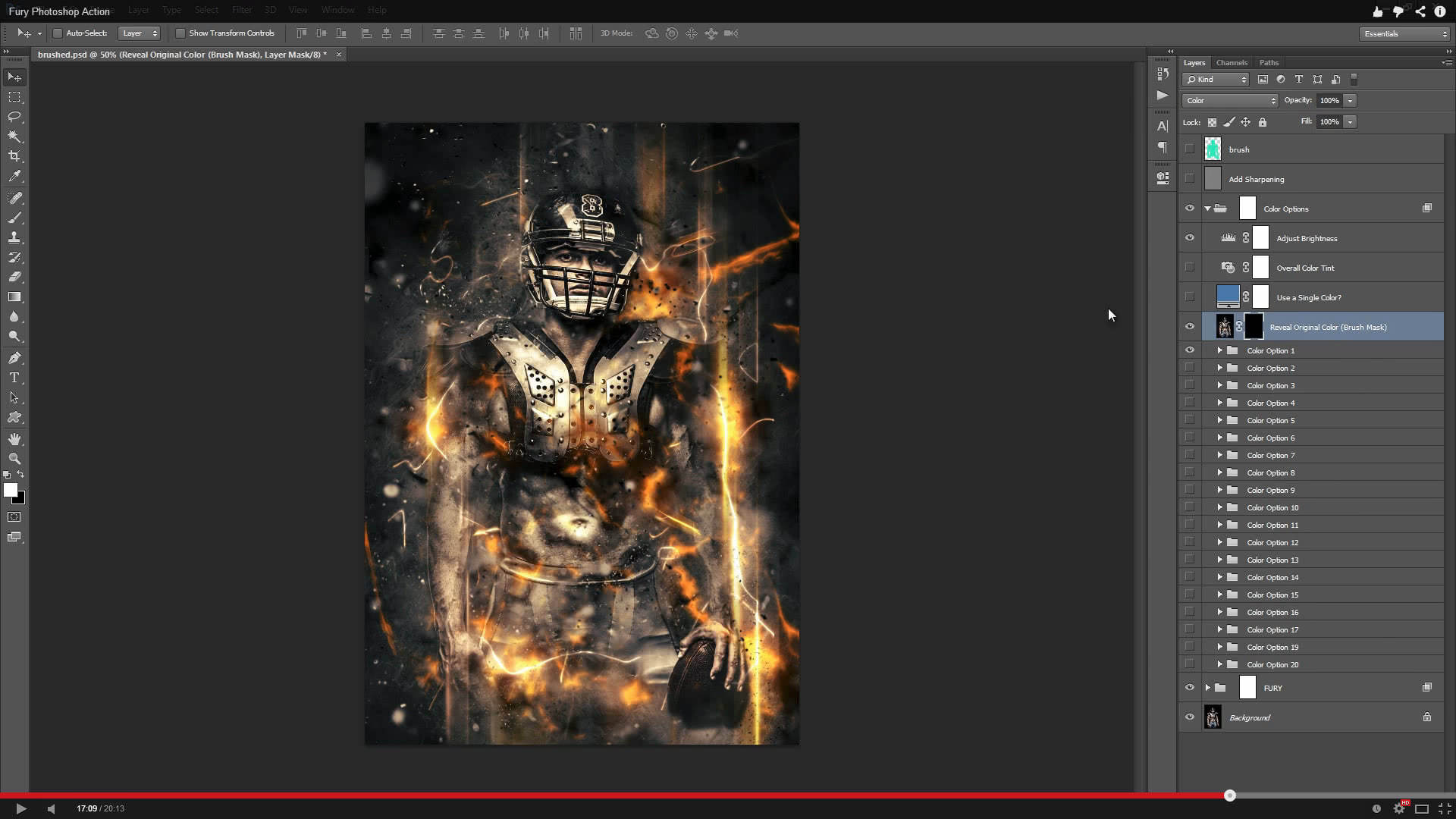The image size is (1456, 819).
Task: Expand the FURY group
Action: pyautogui.click(x=1208, y=688)
